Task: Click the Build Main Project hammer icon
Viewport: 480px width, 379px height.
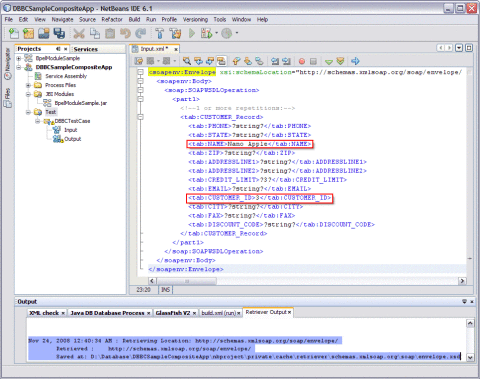Action: (x=159, y=33)
